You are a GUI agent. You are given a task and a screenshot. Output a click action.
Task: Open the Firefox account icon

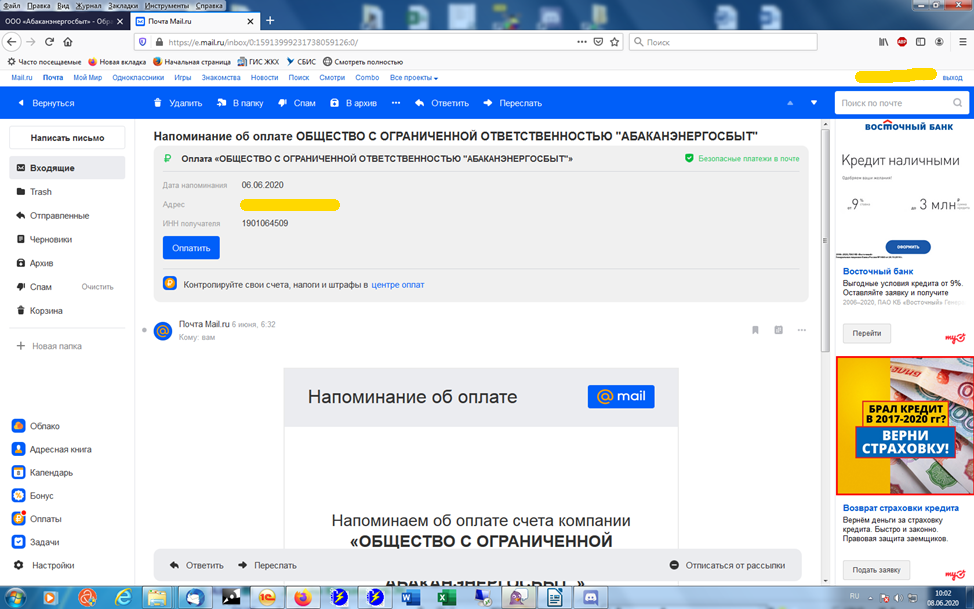pyautogui.click(x=939, y=42)
